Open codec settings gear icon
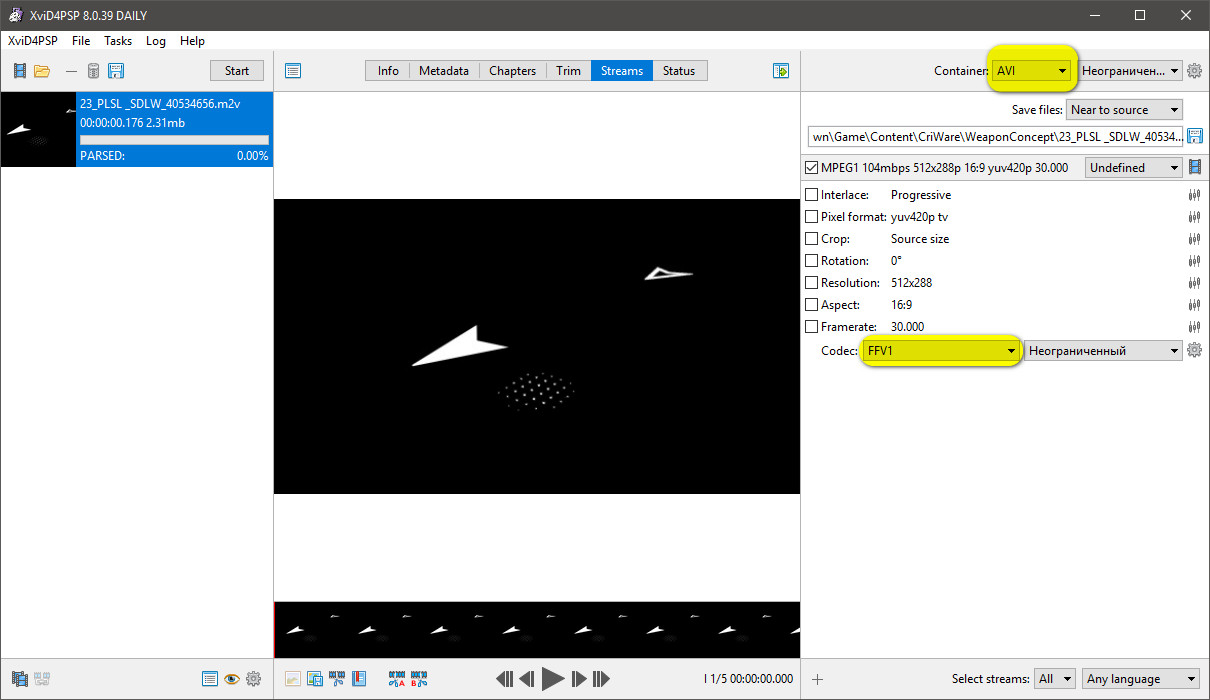Viewport: 1210px width, 700px height. (x=1194, y=350)
